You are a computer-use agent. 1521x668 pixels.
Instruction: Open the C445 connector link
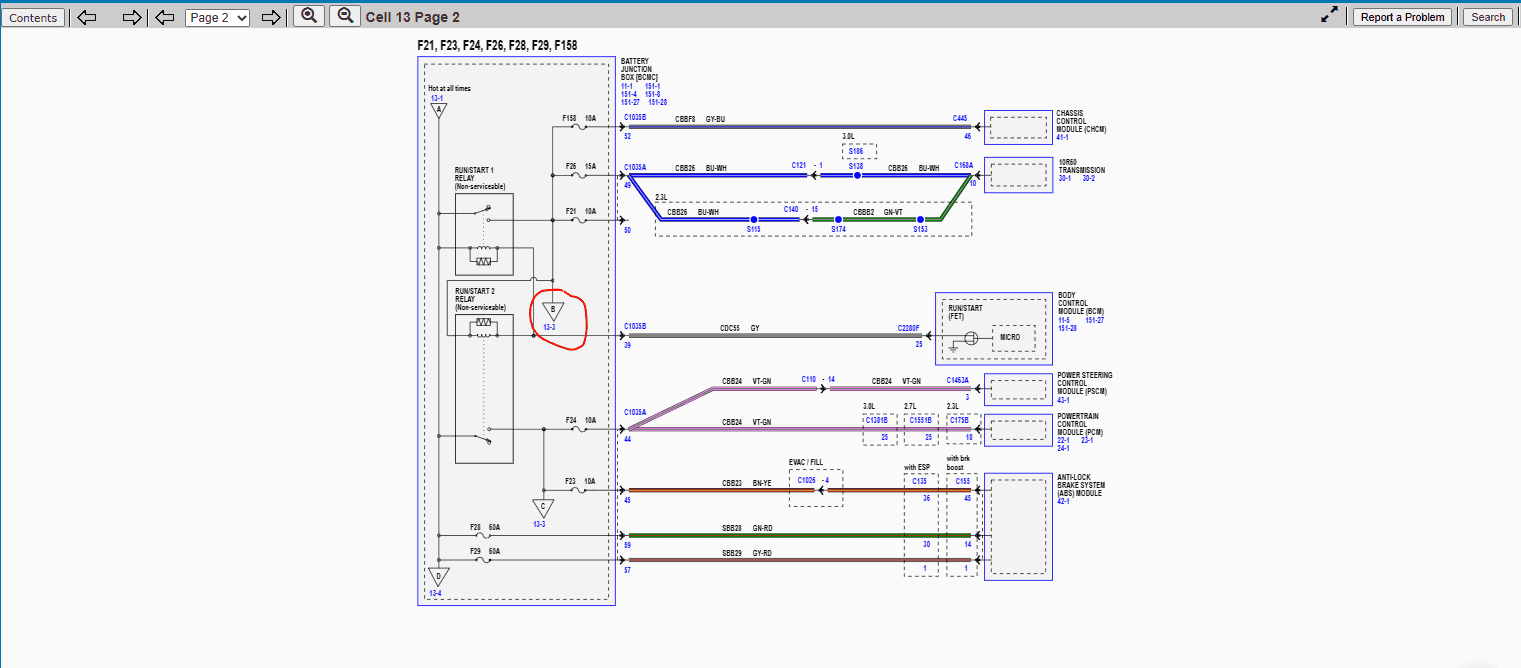click(x=960, y=118)
